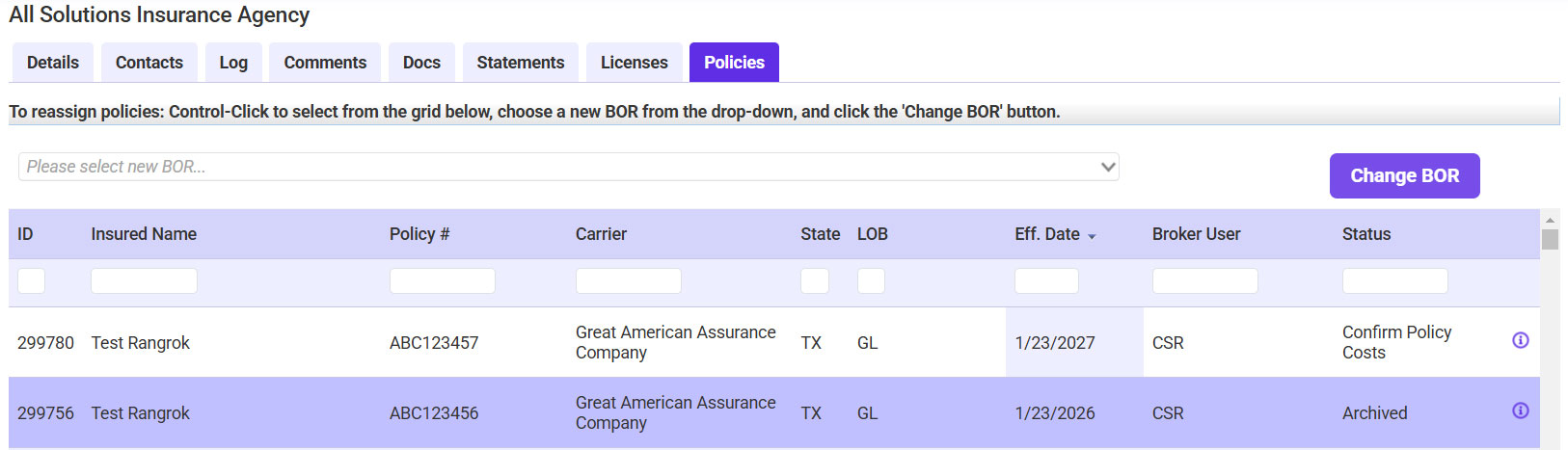The height and width of the screenshot is (450, 1568).
Task: Open the new BOR dropdown
Action: click(568, 167)
